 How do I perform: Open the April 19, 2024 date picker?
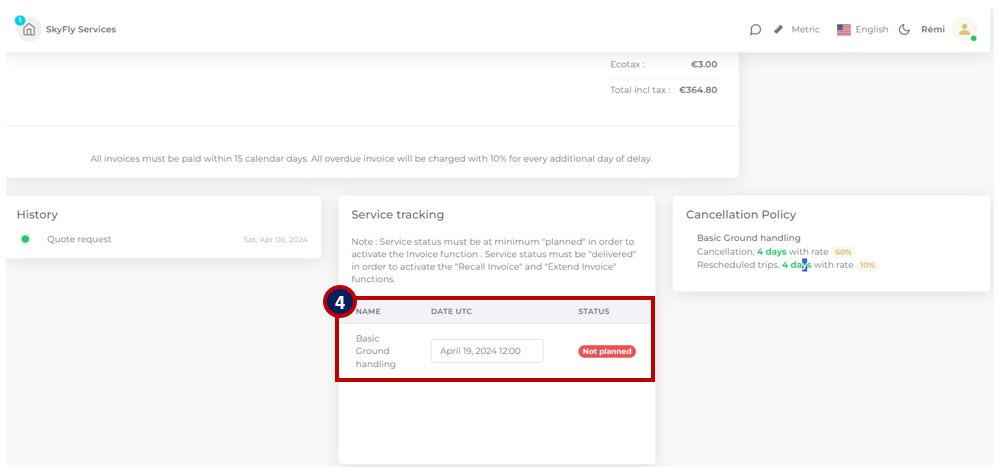pos(487,351)
